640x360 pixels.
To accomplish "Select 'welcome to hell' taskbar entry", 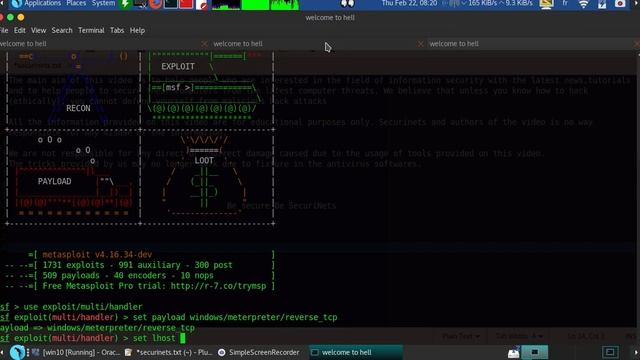I will click(356, 352).
